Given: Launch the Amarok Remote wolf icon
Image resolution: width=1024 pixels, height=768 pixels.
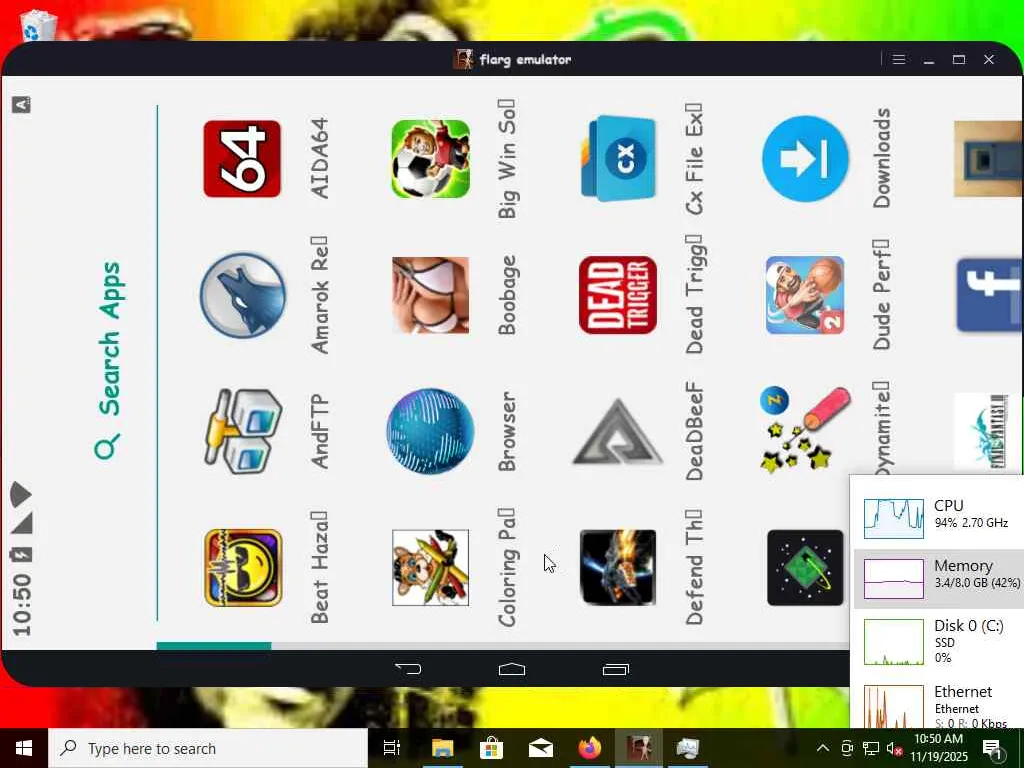Looking at the screenshot, I should 242,295.
